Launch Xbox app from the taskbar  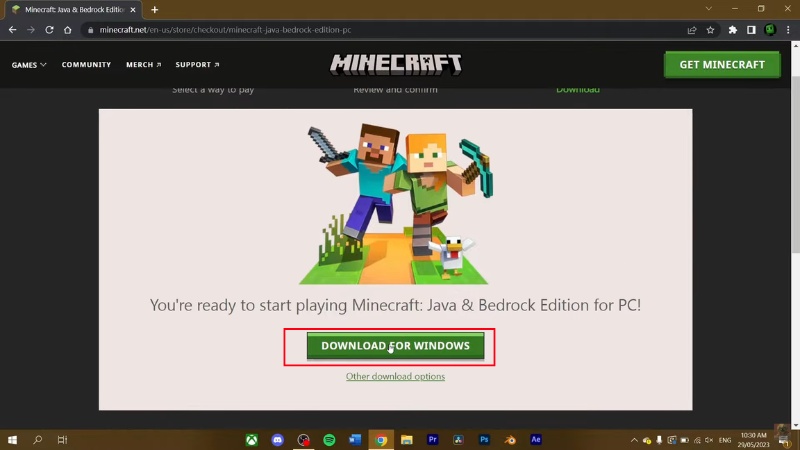point(252,440)
